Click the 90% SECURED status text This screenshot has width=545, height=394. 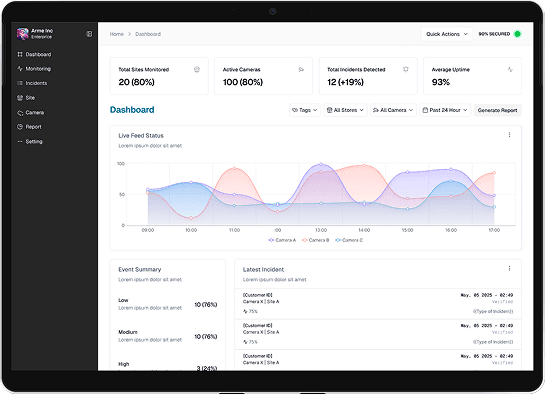[494, 34]
